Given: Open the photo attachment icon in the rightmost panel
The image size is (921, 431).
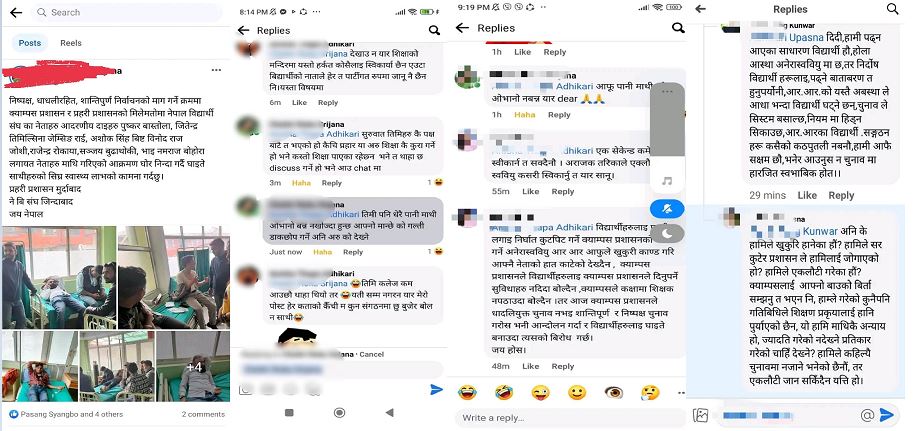Looking at the screenshot, I should [700, 415].
